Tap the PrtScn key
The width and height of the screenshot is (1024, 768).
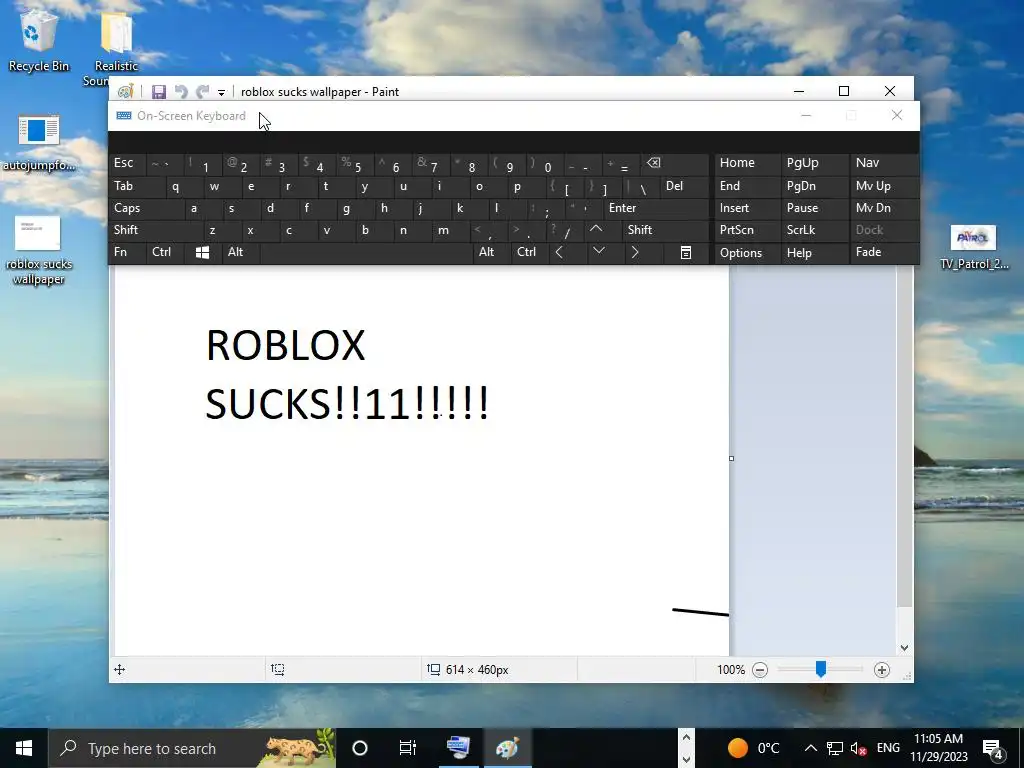point(747,230)
